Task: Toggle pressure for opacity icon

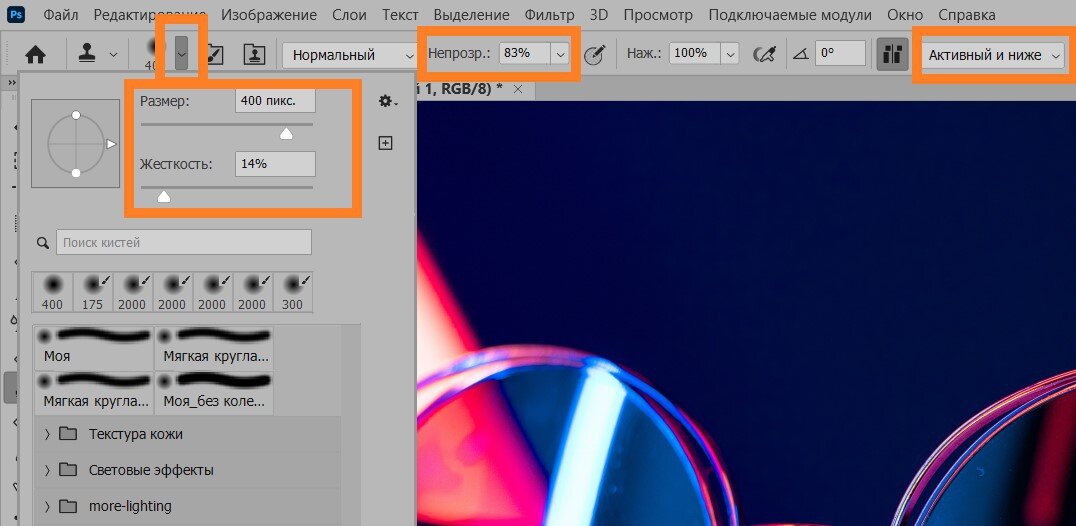Action: pos(596,54)
